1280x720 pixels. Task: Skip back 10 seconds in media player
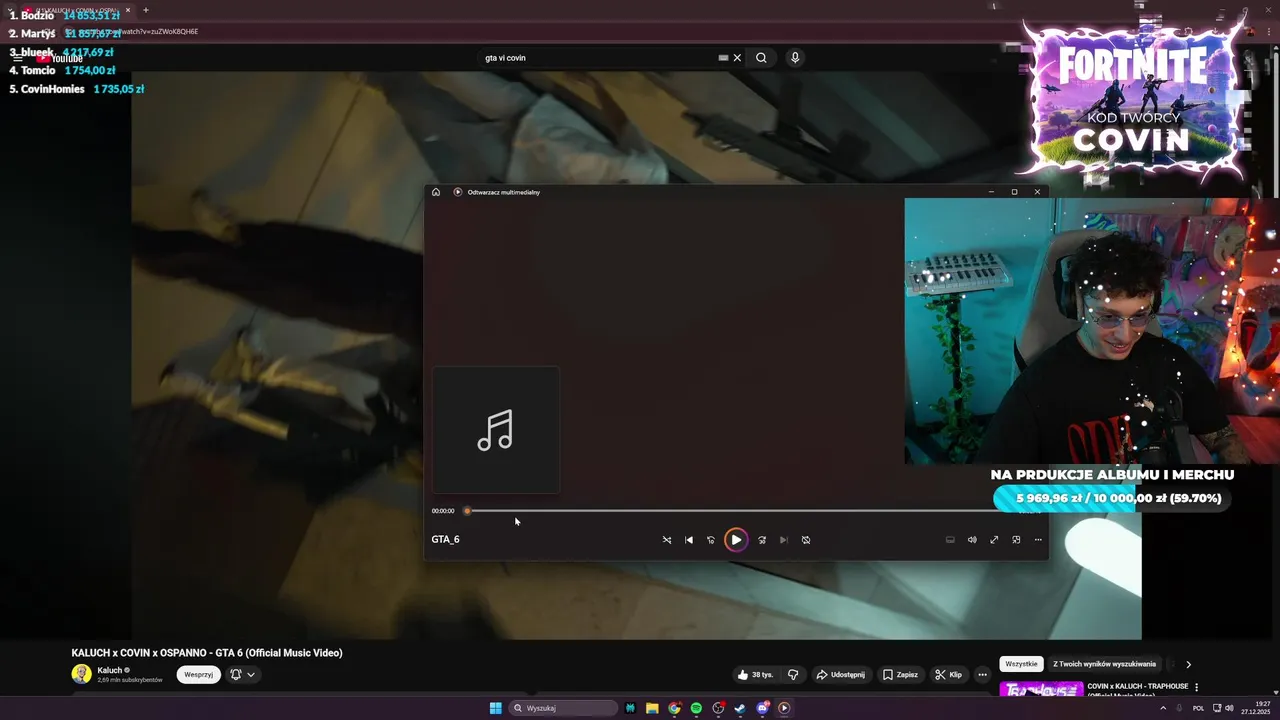click(711, 540)
